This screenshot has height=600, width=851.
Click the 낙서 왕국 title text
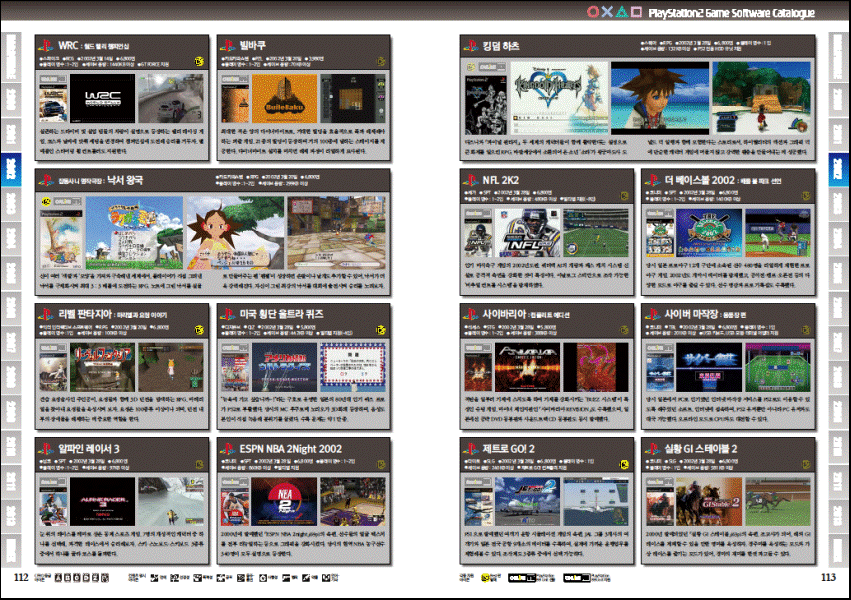point(125,180)
